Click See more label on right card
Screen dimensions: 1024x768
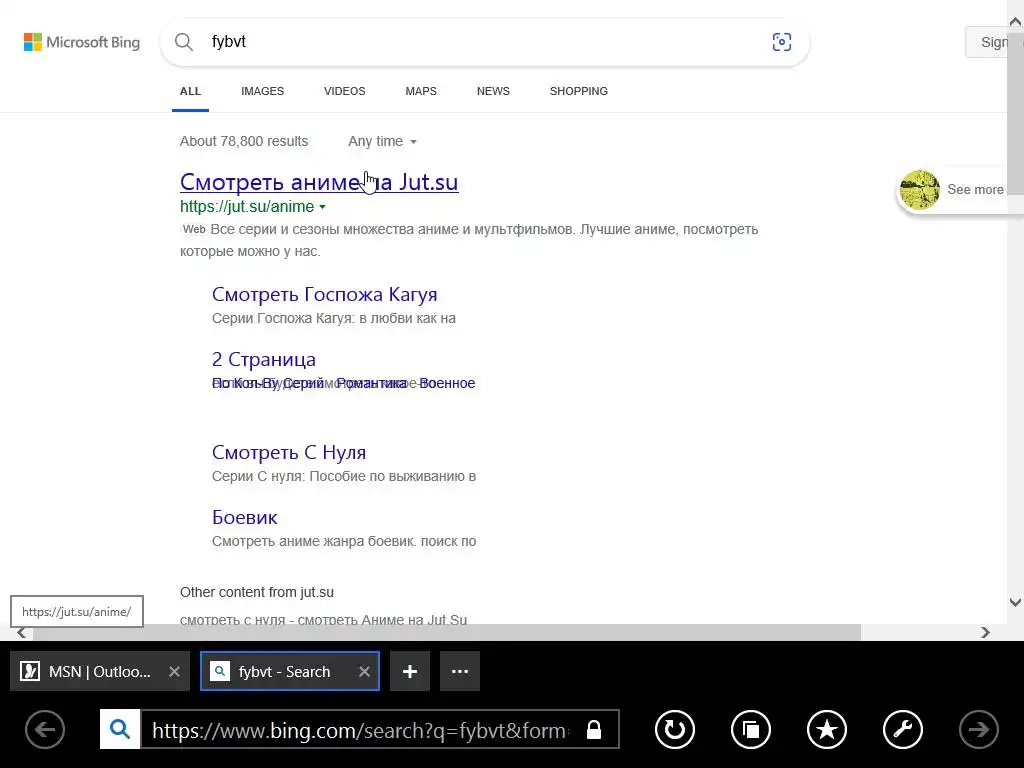coord(975,189)
